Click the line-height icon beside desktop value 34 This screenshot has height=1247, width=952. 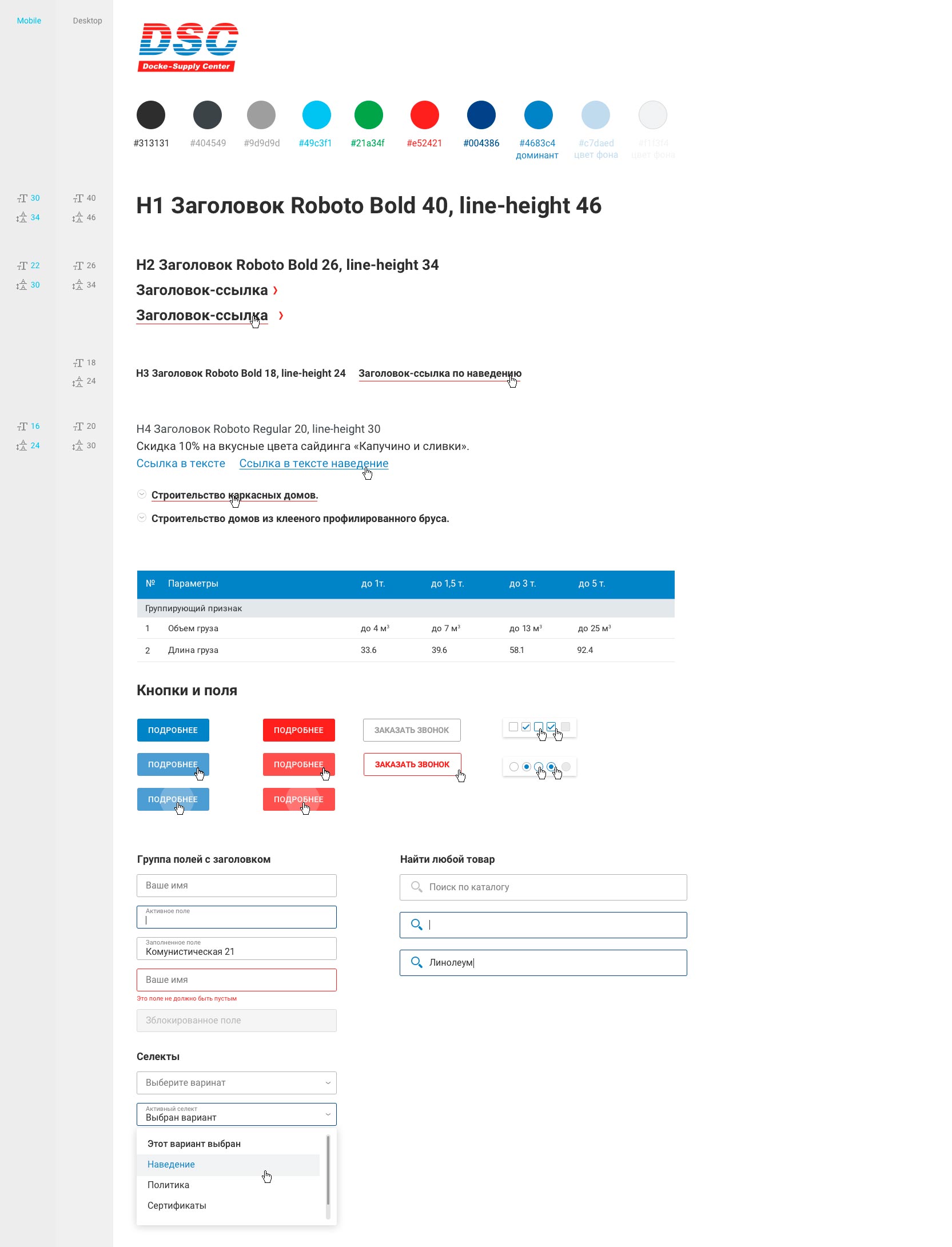point(78,285)
